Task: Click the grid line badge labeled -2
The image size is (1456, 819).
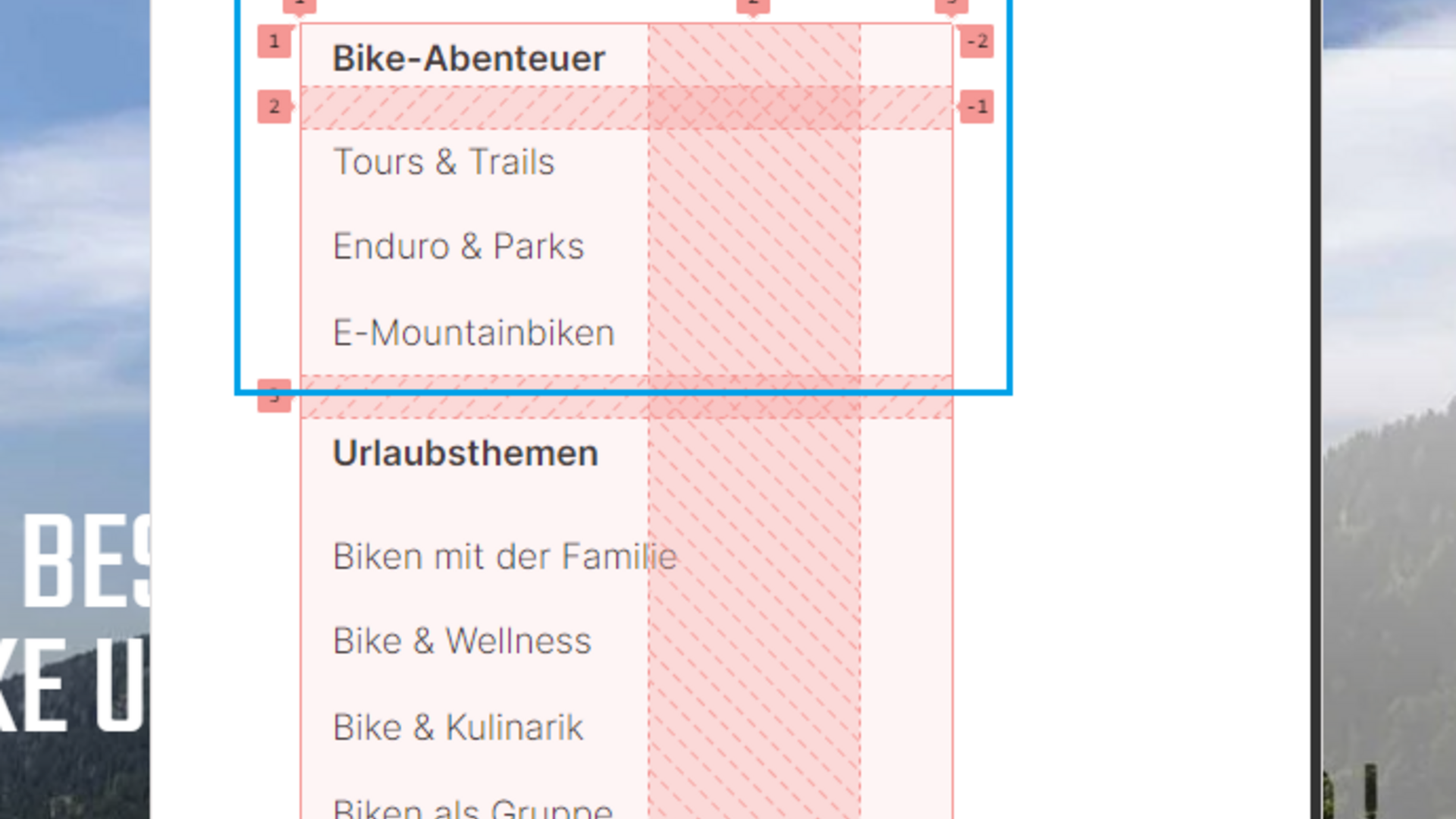Action: [x=977, y=42]
